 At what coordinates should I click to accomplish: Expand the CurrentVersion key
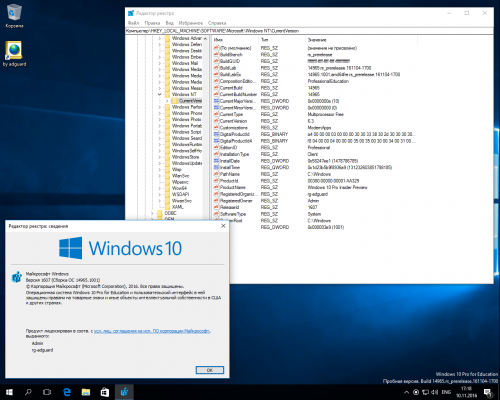167,101
